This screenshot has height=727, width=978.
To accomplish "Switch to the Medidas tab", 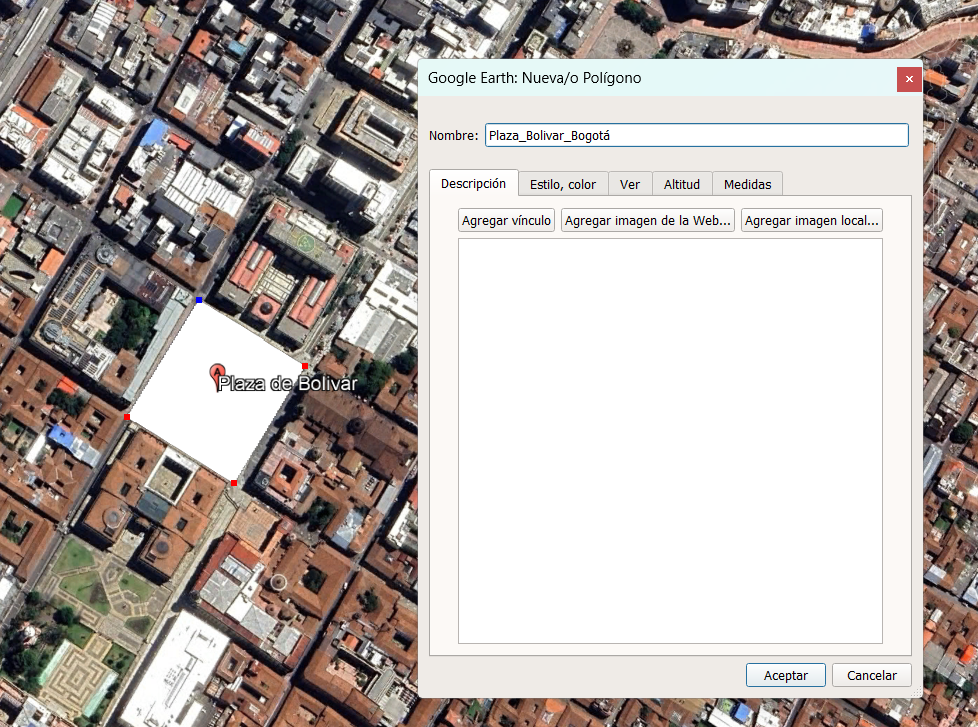I will 747,185.
